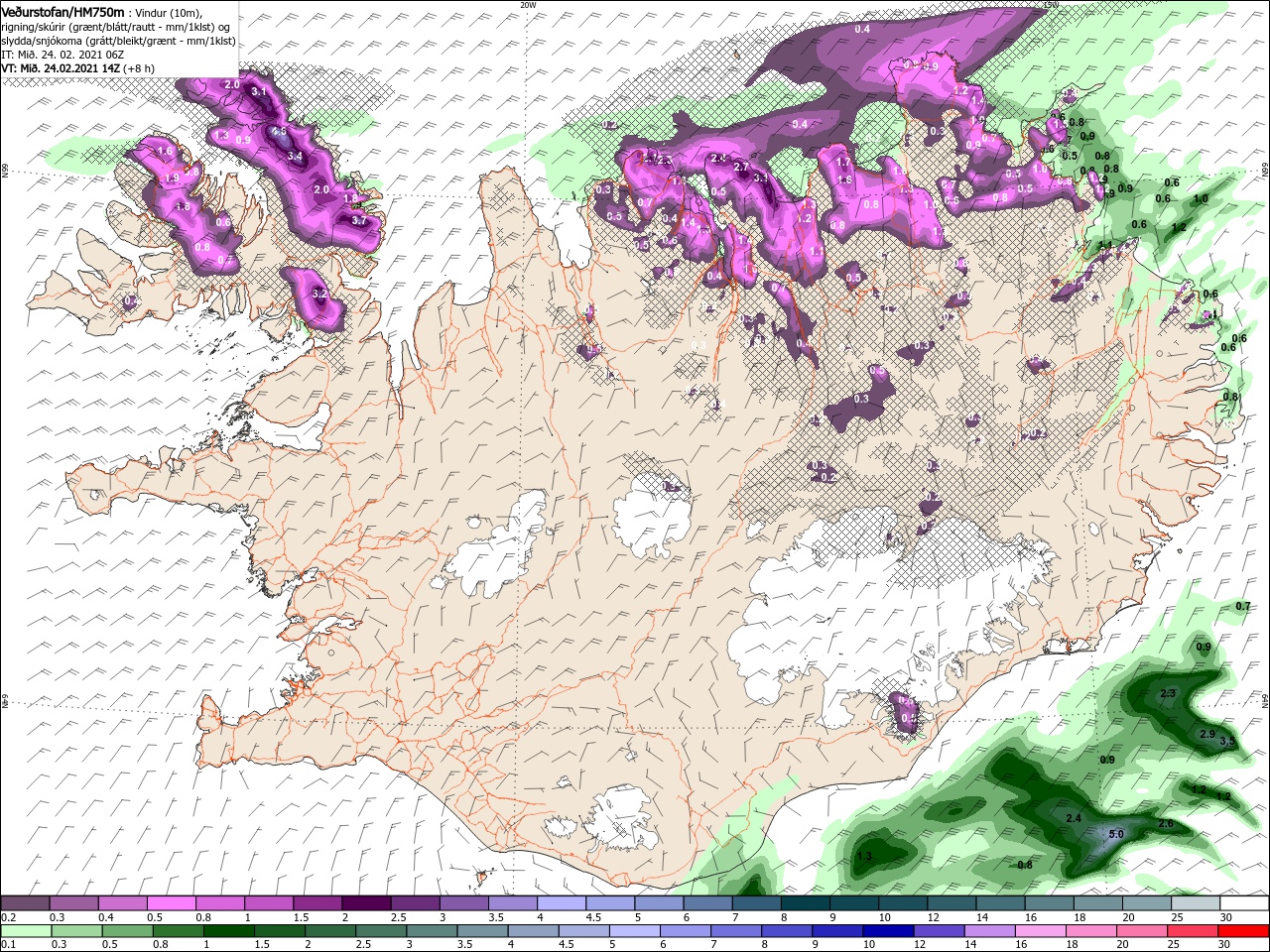
Task: Click the '0.1' label on the rain scale
Action: tap(8, 945)
